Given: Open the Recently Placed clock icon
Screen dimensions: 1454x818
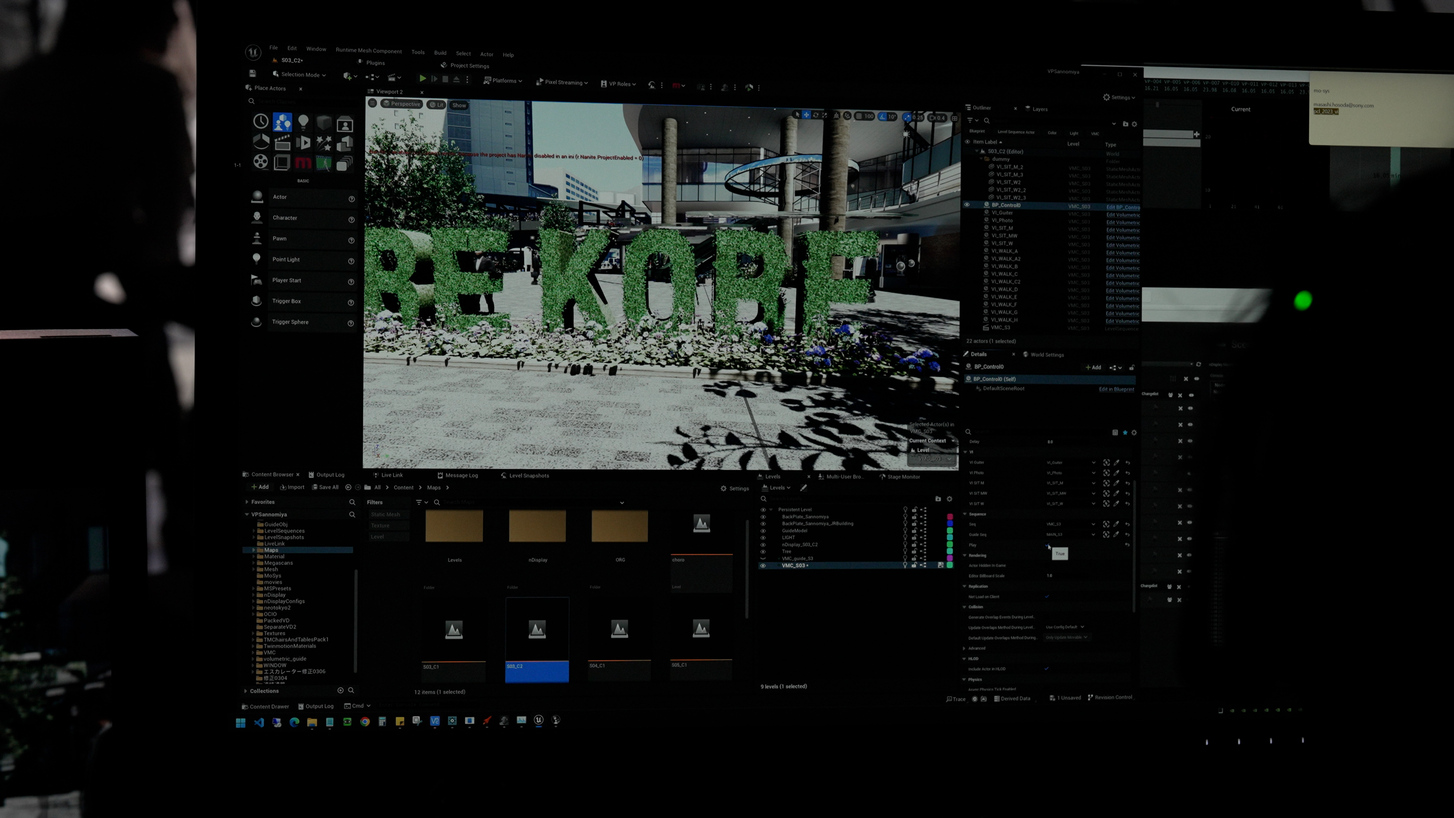Looking at the screenshot, I should point(261,122).
